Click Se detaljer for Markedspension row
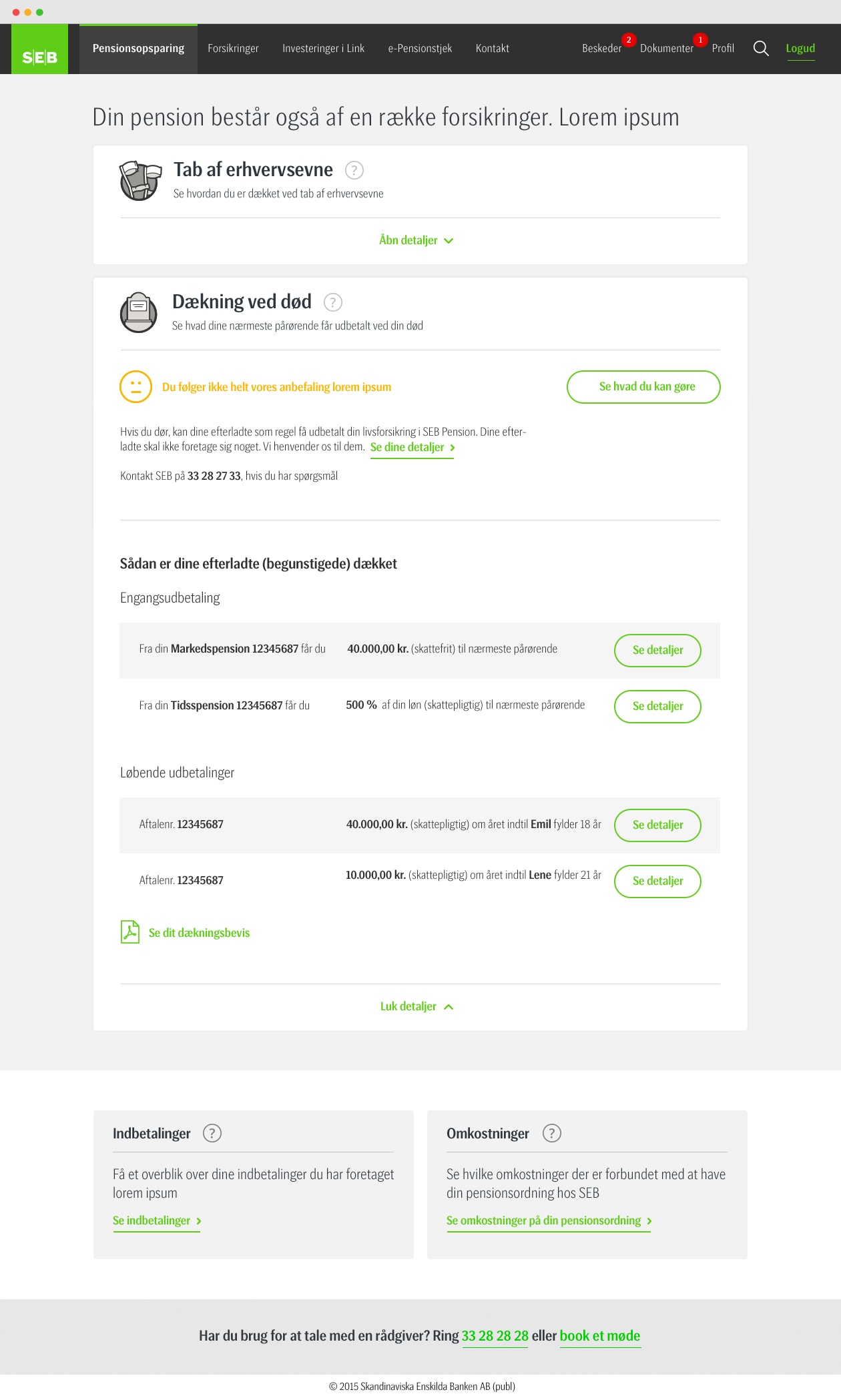The width and height of the screenshot is (841, 1400). [x=657, y=651]
